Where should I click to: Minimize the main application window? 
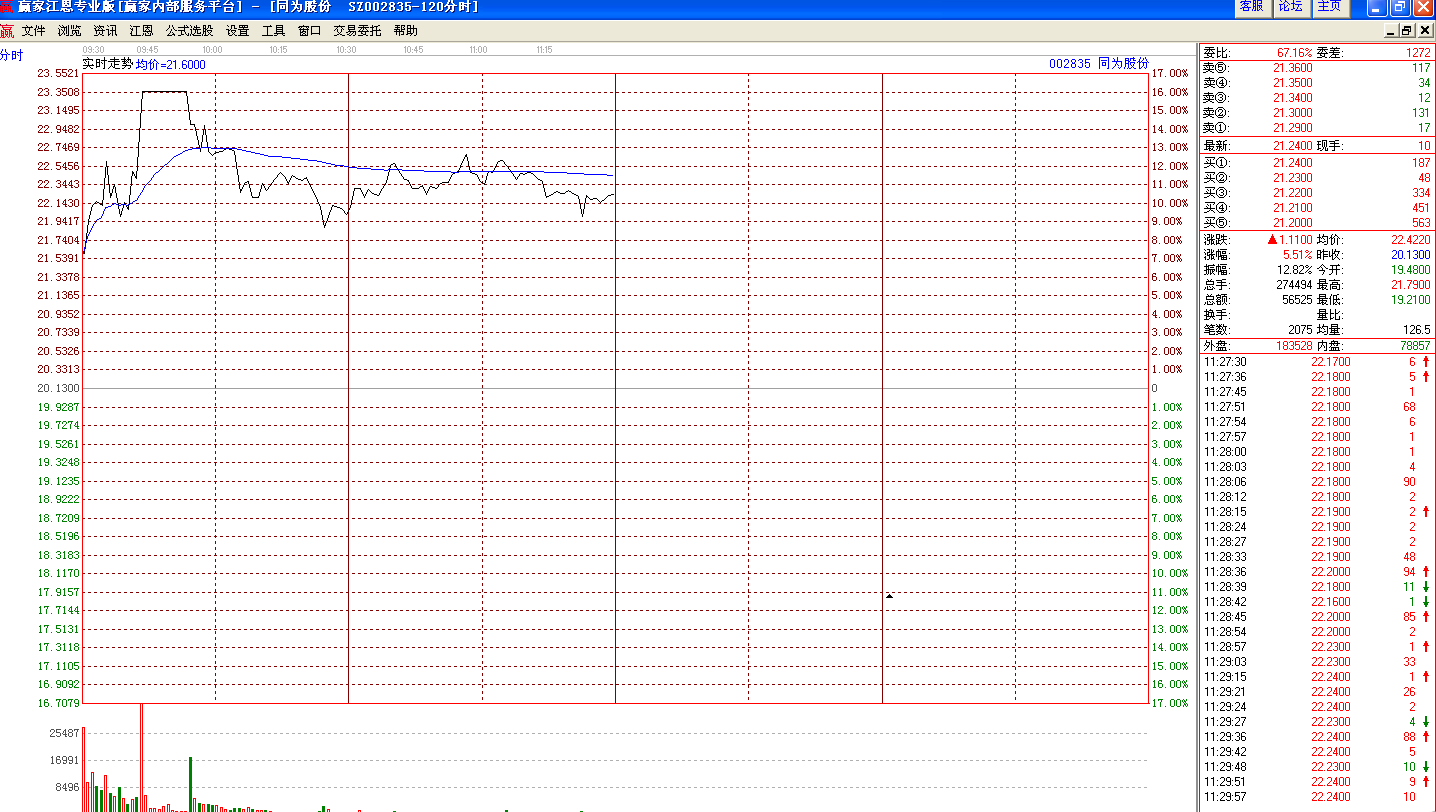1377,7
